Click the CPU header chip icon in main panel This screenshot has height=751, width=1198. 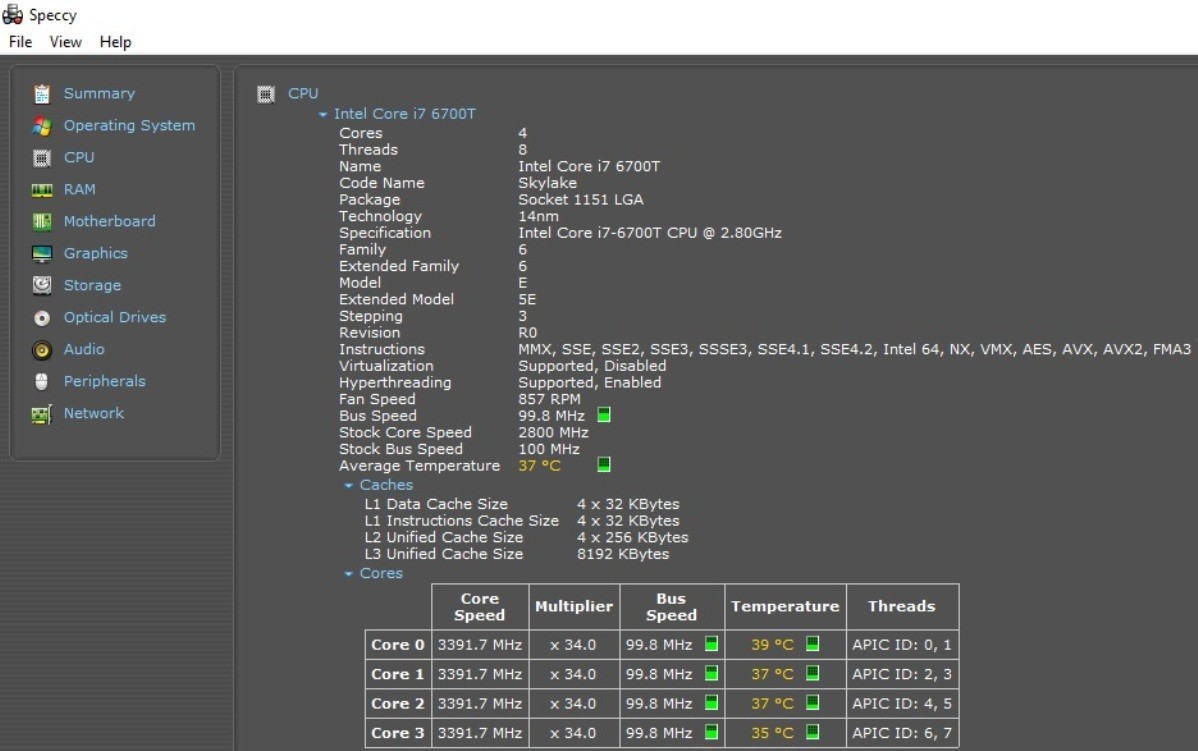[266, 95]
